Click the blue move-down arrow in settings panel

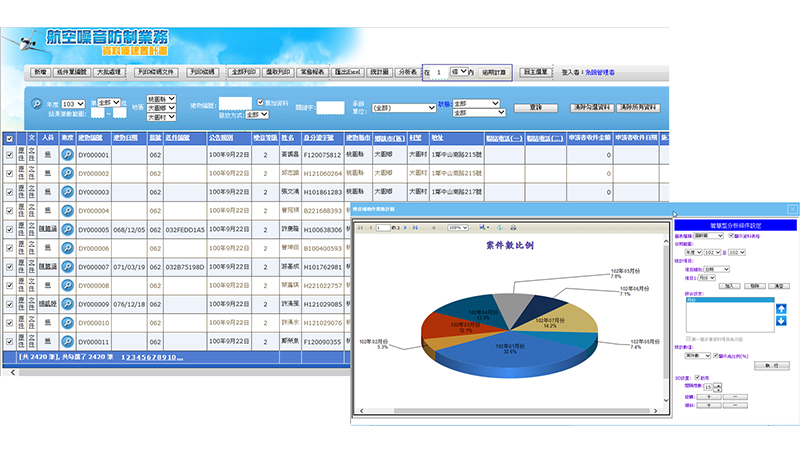780,320
